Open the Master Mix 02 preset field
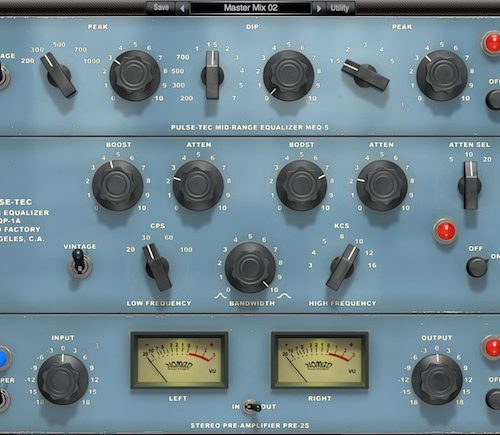 [251, 8]
